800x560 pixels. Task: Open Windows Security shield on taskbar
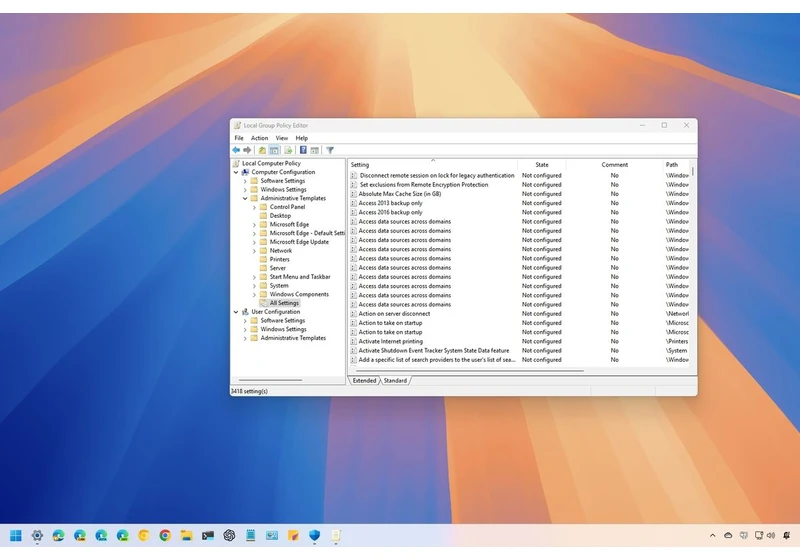[x=314, y=536]
